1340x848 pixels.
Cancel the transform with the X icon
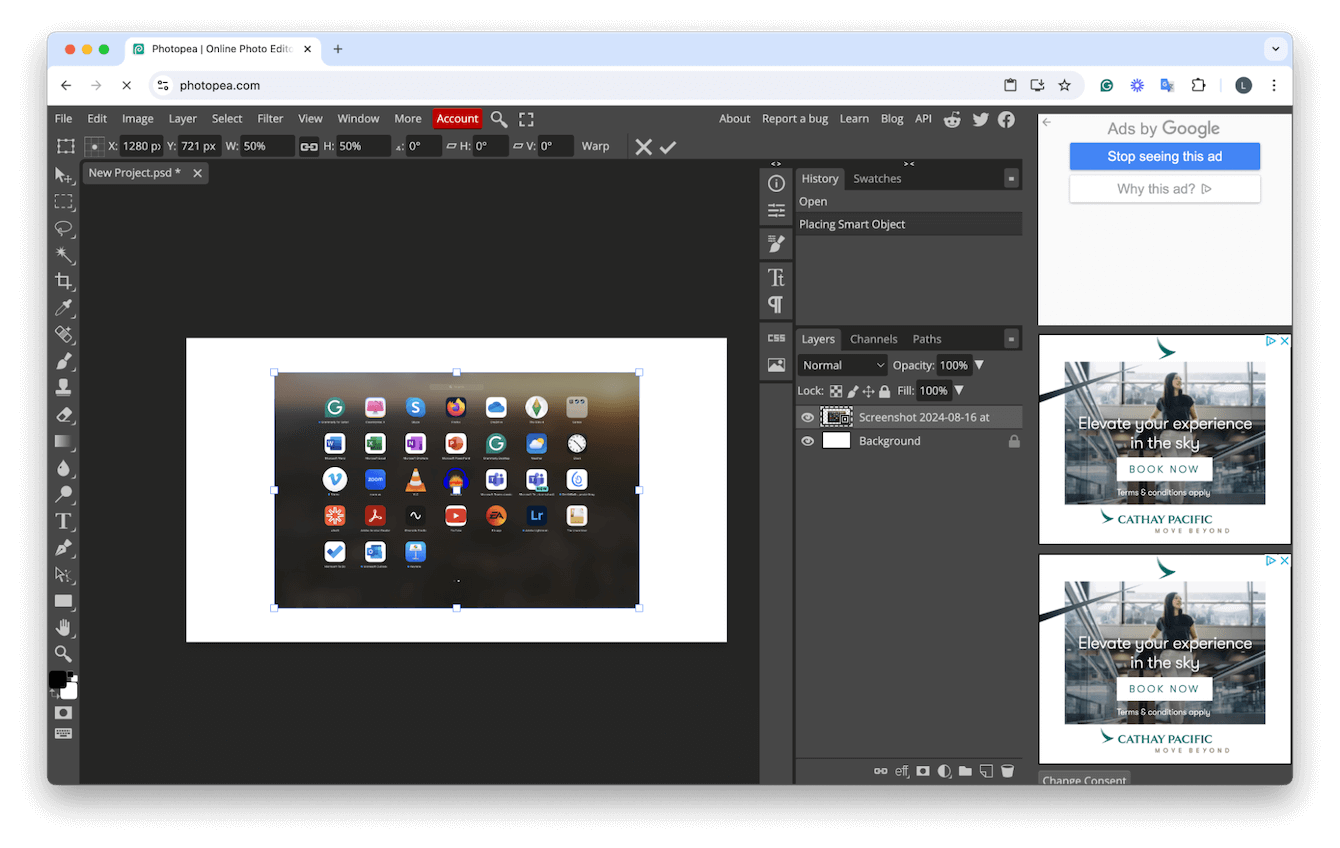(x=643, y=147)
